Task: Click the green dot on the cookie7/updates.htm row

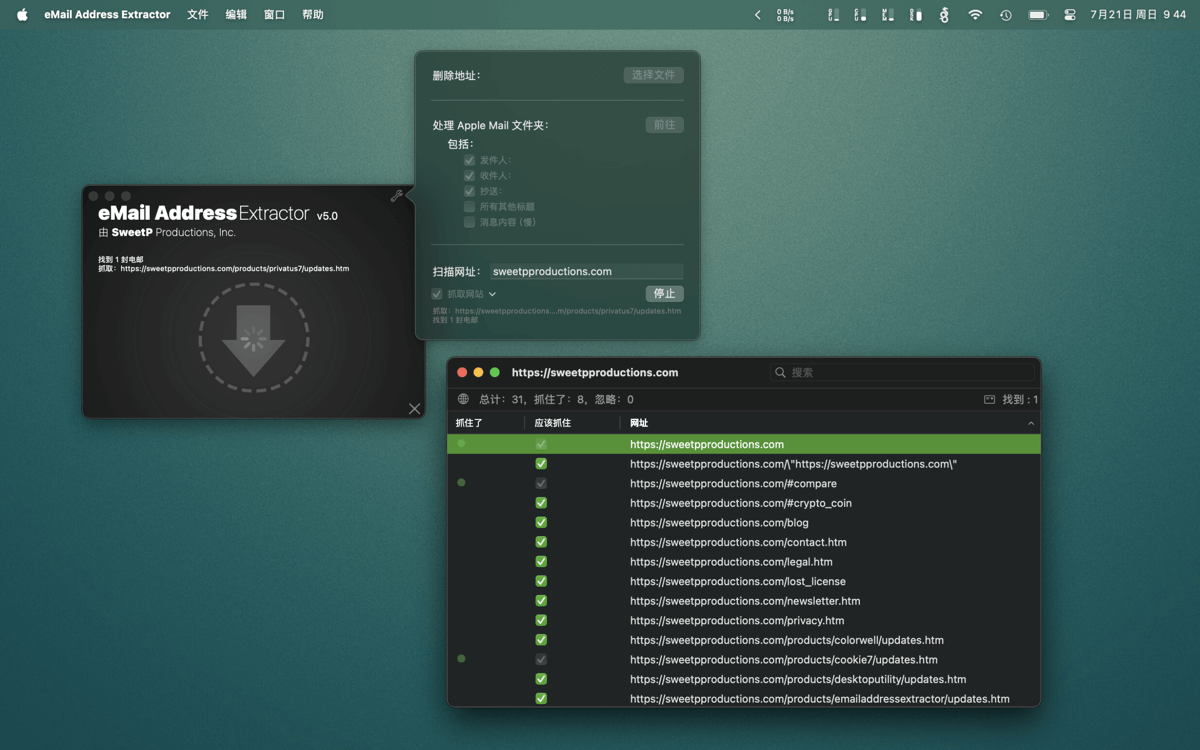Action: pyautogui.click(x=461, y=659)
